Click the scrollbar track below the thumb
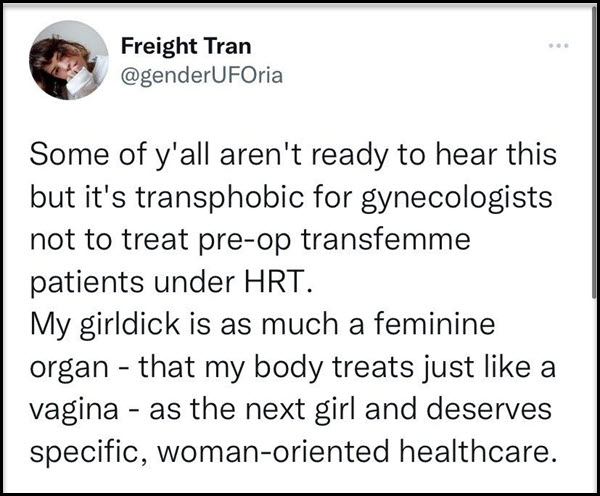The image size is (600, 496). (x=593, y=394)
